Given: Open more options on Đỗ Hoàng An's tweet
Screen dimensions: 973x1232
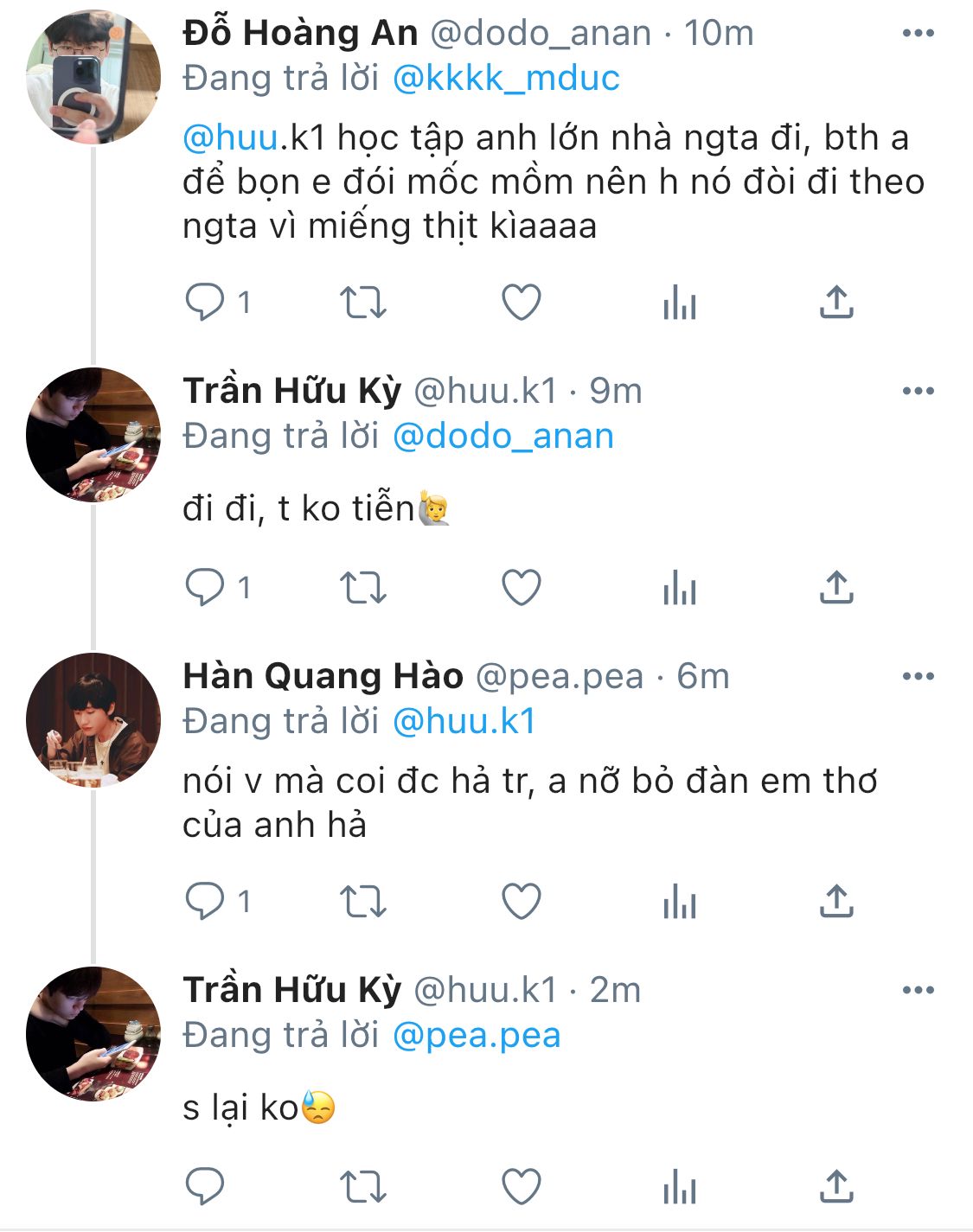Looking at the screenshot, I should click(x=918, y=34).
